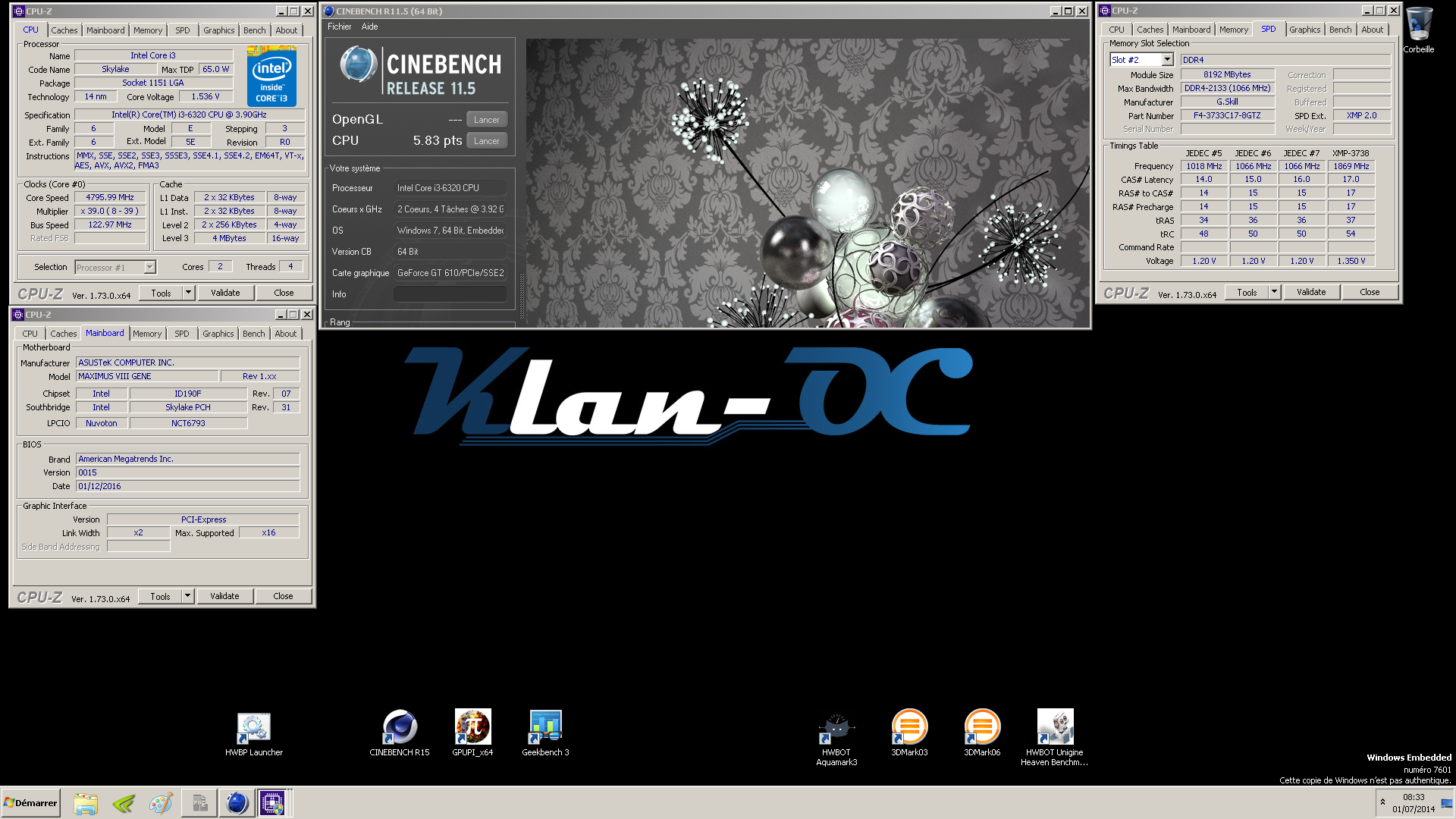Open Graphics tab in the Mainboard window
The image size is (1456, 819).
pos(218,334)
